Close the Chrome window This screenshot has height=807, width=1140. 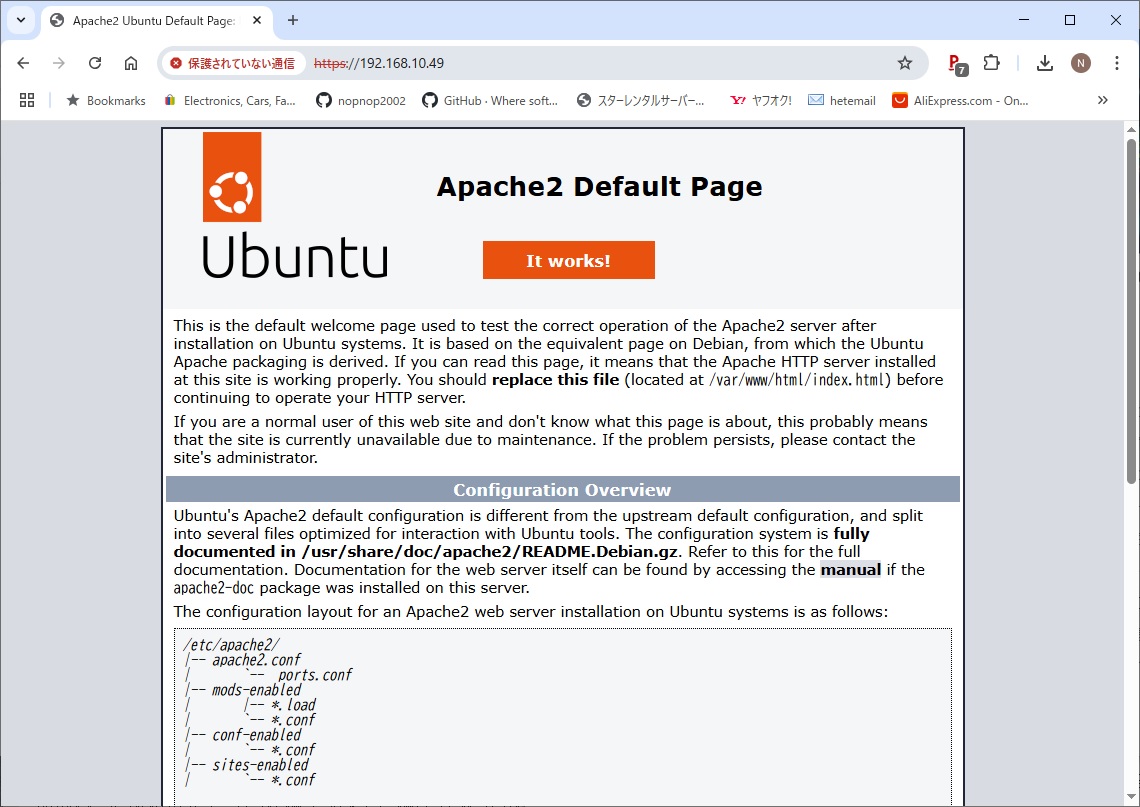(x=1116, y=20)
